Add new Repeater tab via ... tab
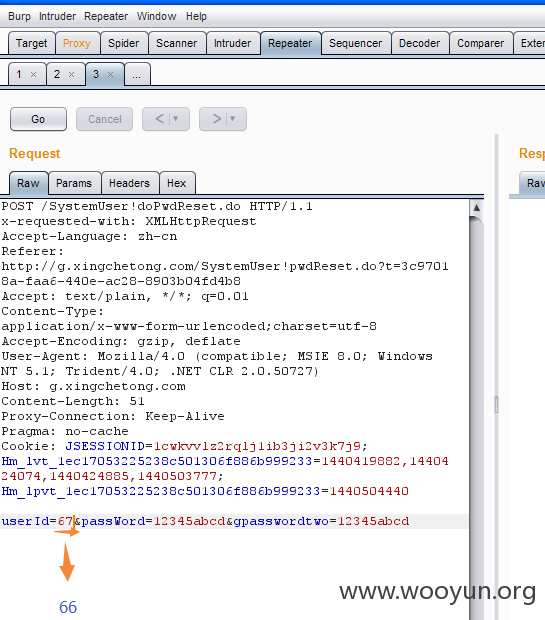 137,74
